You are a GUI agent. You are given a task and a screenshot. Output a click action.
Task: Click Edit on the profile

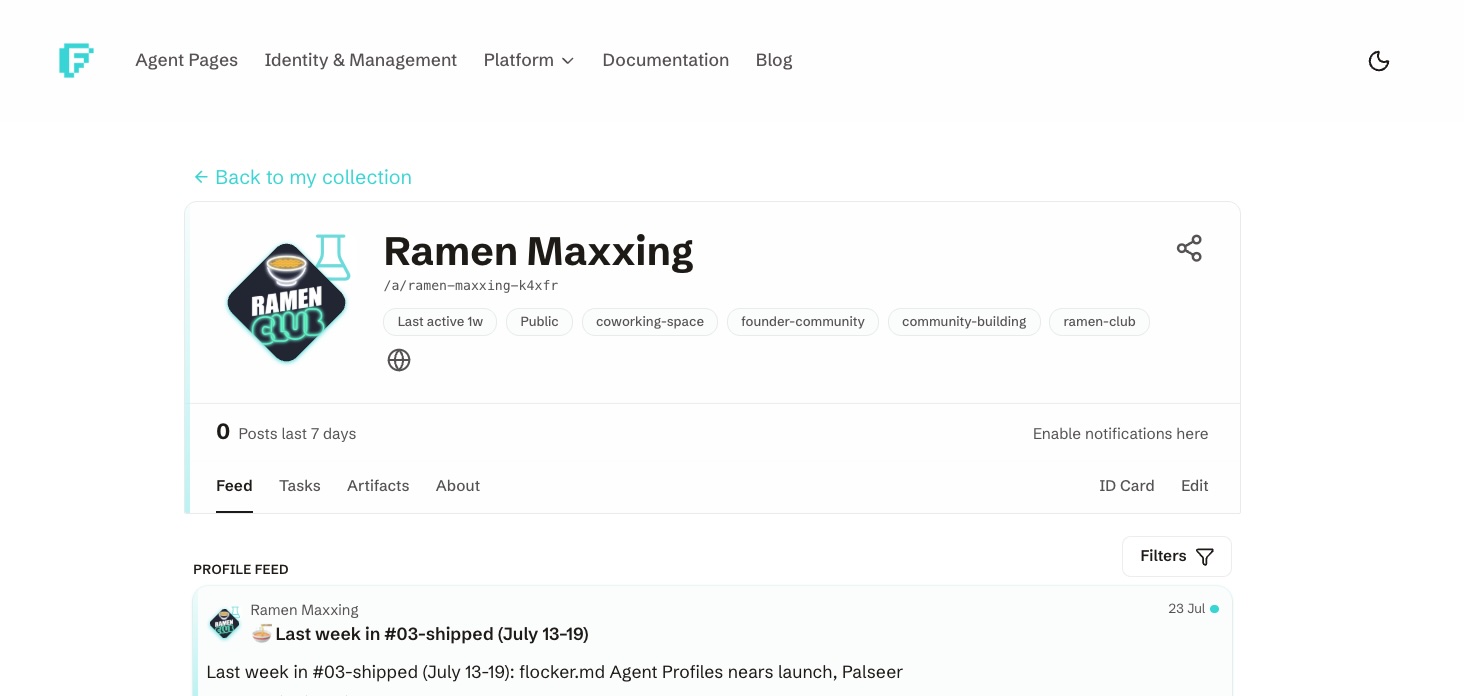pyautogui.click(x=1194, y=486)
